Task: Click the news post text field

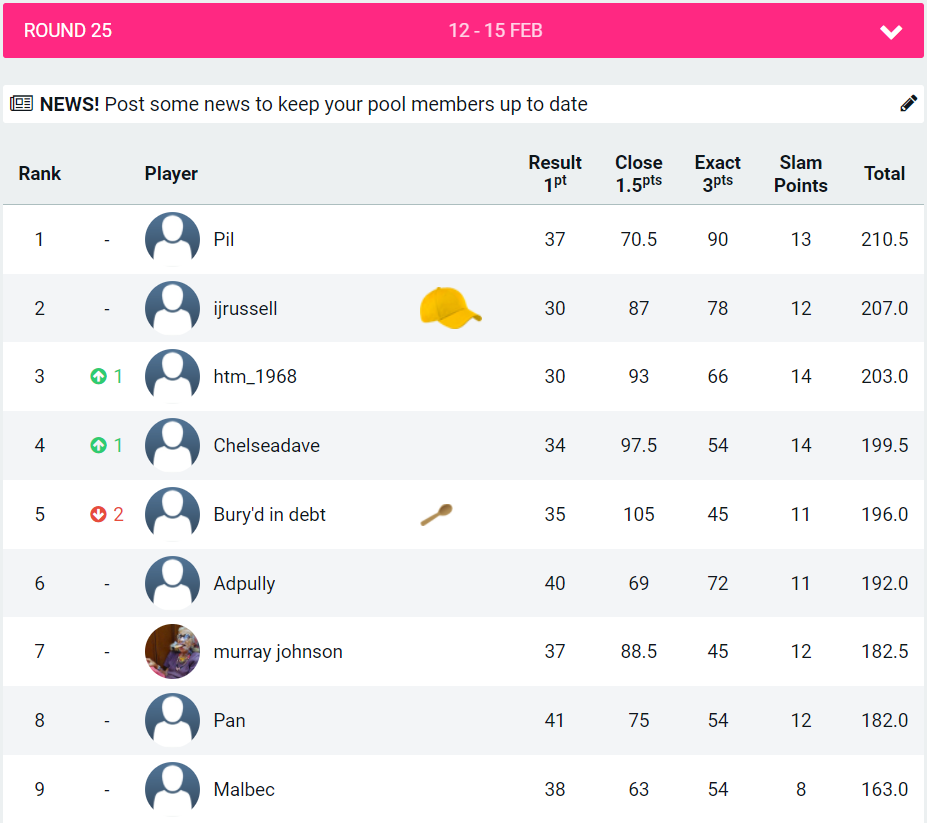Action: [x=345, y=104]
